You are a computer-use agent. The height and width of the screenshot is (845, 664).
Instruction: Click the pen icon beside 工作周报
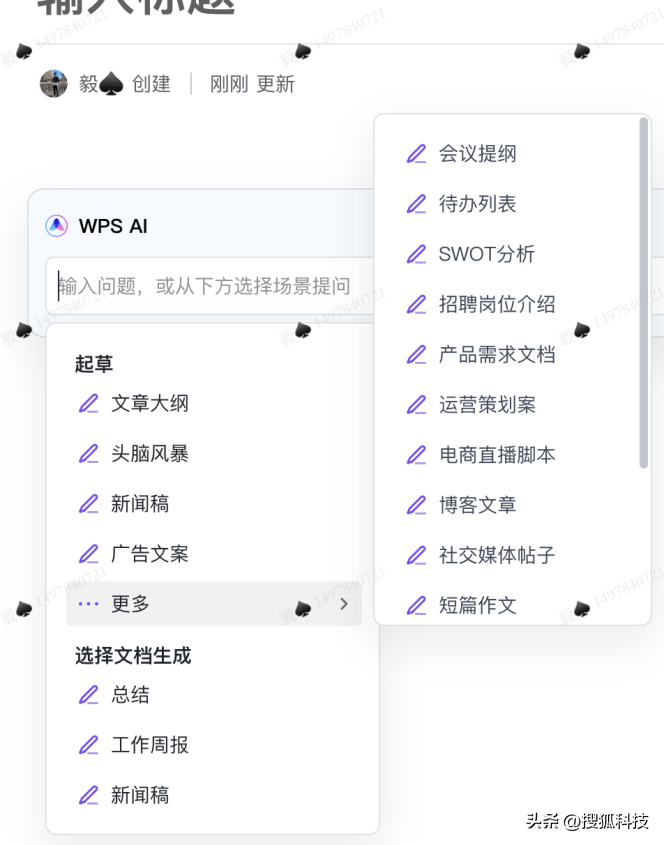tap(89, 745)
